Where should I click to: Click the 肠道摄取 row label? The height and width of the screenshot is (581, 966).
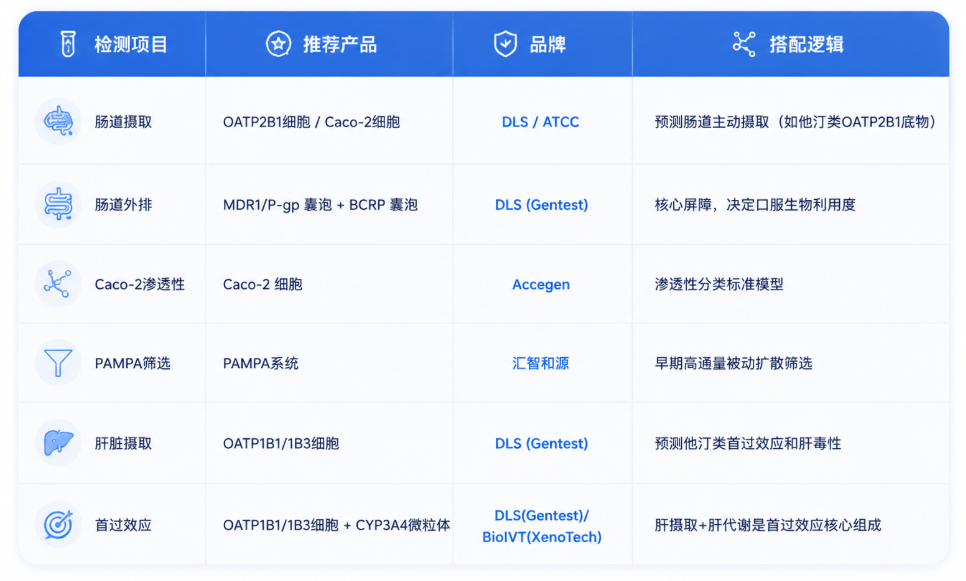pos(123,122)
